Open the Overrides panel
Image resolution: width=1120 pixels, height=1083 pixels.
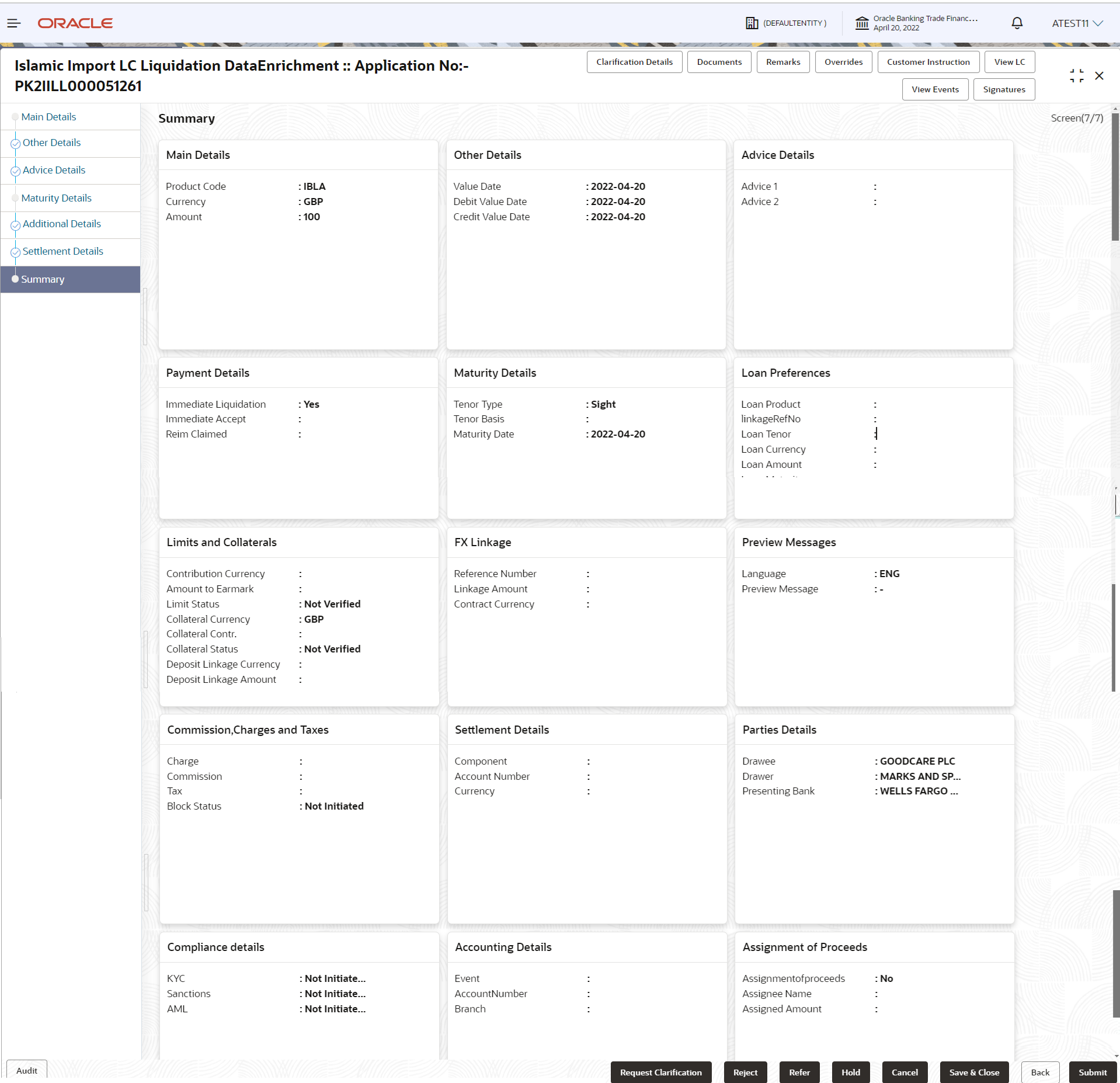coord(843,62)
